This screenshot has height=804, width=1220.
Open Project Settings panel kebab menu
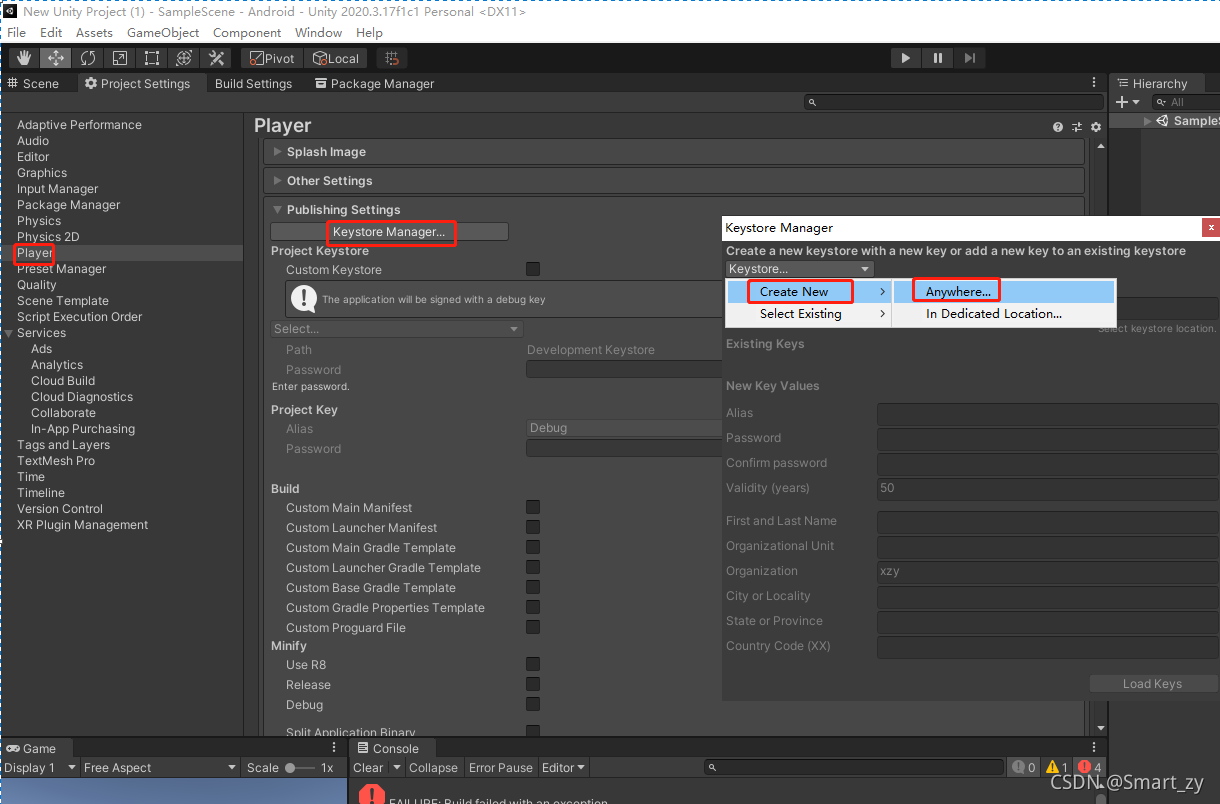[x=1094, y=83]
